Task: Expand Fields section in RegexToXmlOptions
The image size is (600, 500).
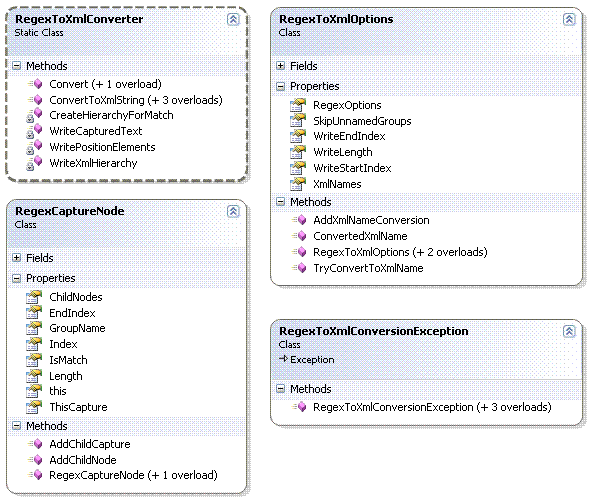Action: tap(280, 66)
